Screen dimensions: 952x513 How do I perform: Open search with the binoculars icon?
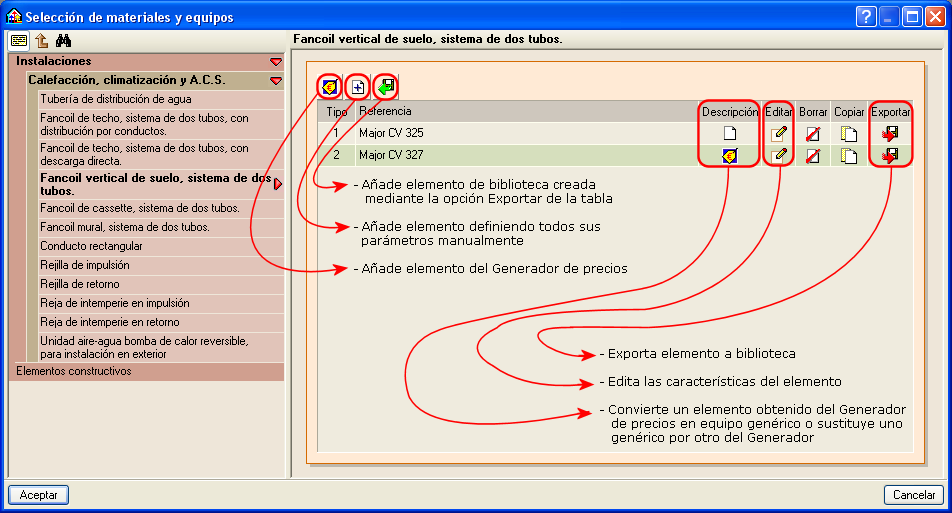click(63, 41)
